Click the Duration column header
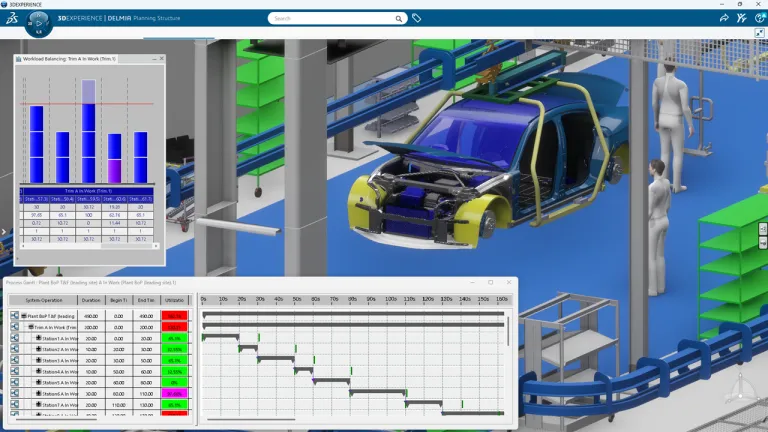This screenshot has width=768, height=432. point(90,299)
